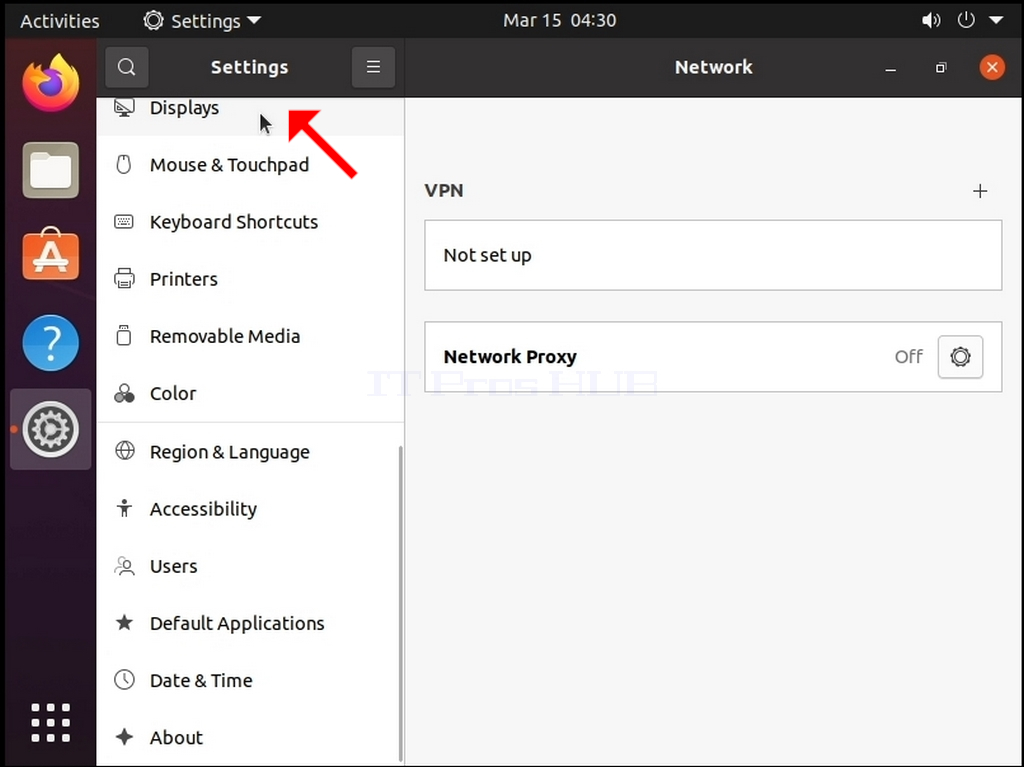The image size is (1024, 767).
Task: Click the Region & Language globe icon
Action: (124, 451)
